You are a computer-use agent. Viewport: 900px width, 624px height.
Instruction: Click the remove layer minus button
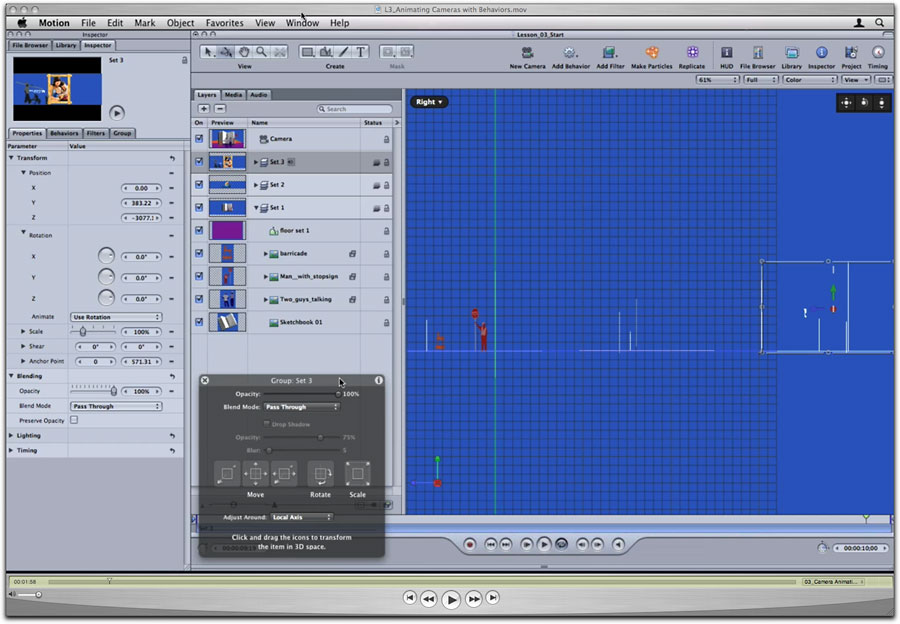[x=220, y=108]
